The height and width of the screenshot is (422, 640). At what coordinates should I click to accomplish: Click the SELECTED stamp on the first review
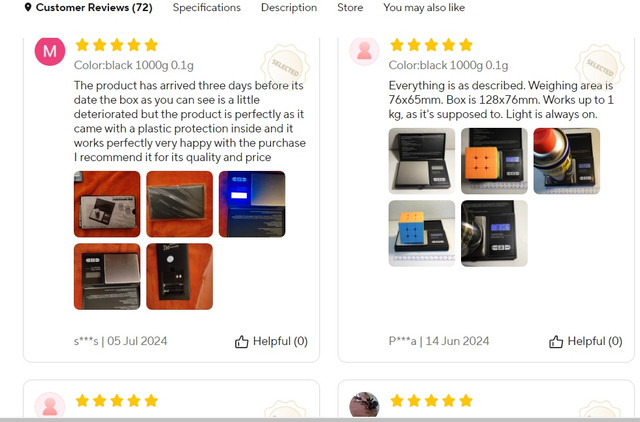coord(285,66)
